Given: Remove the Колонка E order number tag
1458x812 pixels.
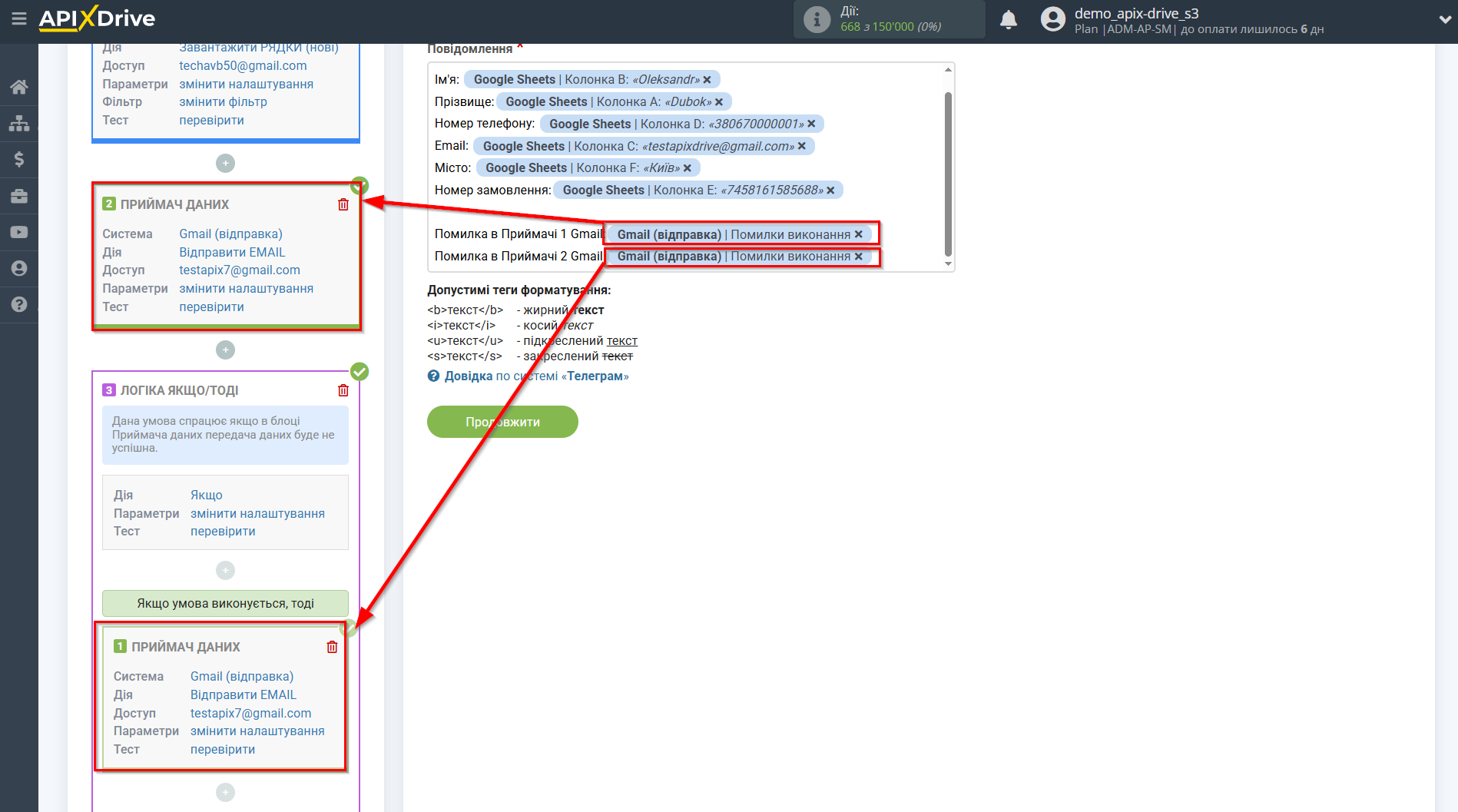Looking at the screenshot, I should (830, 191).
